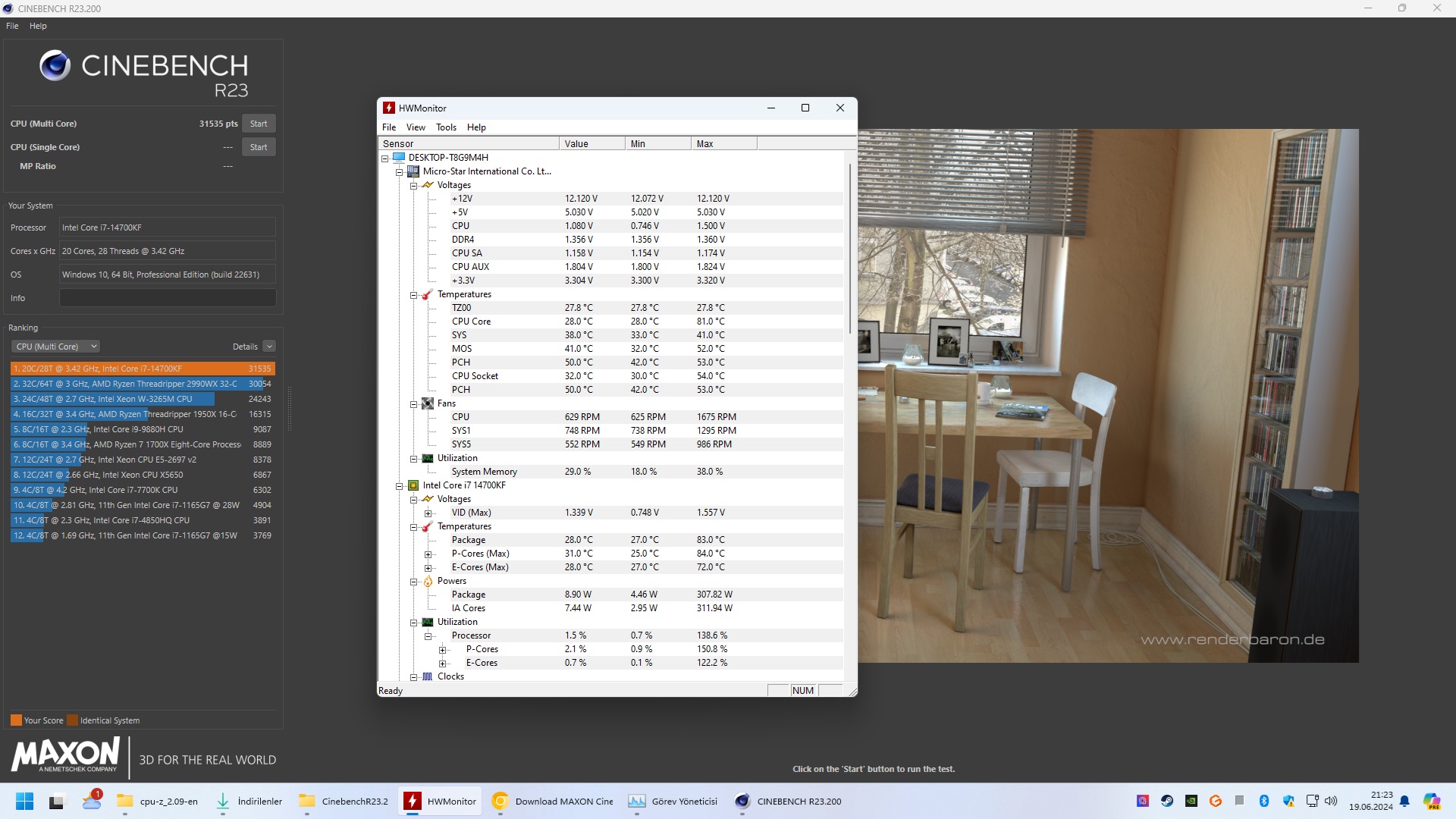This screenshot has height=819, width=1456.
Task: Click Min column header
Action: coord(658,143)
